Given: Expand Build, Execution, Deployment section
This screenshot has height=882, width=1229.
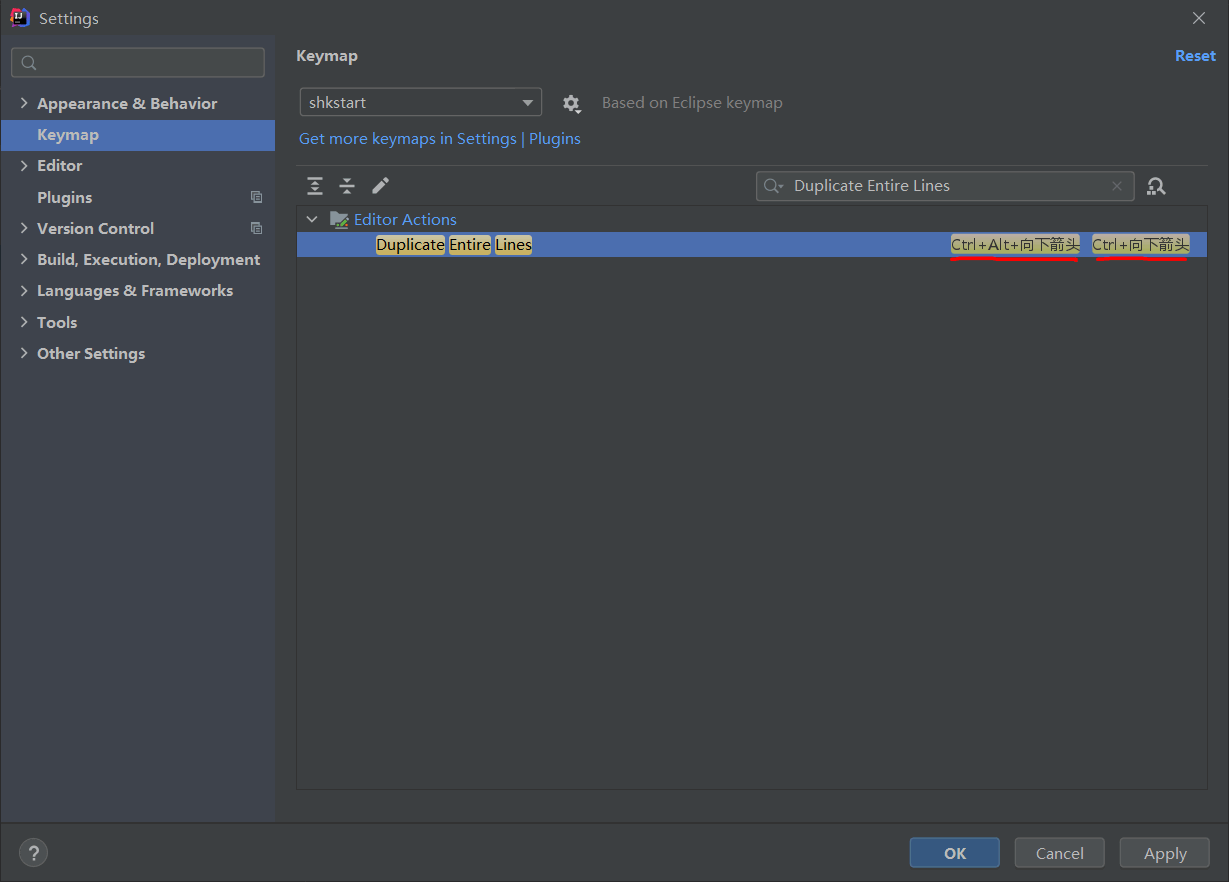Looking at the screenshot, I should point(24,260).
